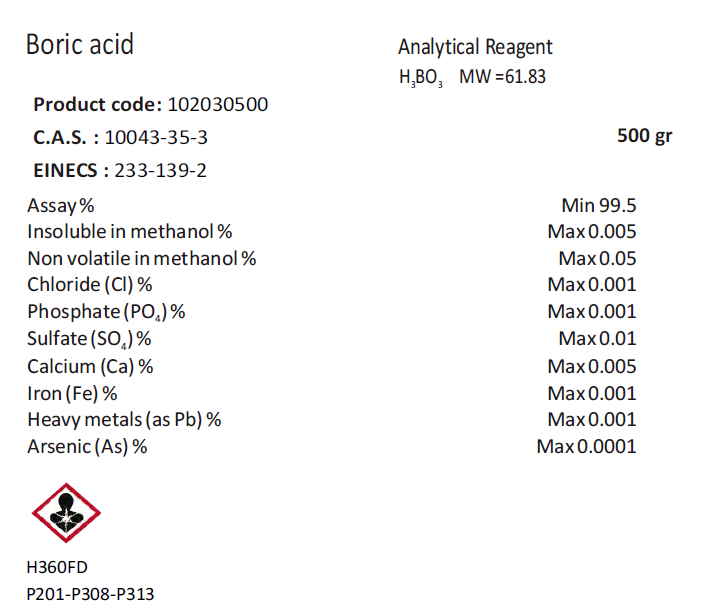Select the Insoluble in methanol % label
This screenshot has height=613, width=702.
[x=129, y=232]
